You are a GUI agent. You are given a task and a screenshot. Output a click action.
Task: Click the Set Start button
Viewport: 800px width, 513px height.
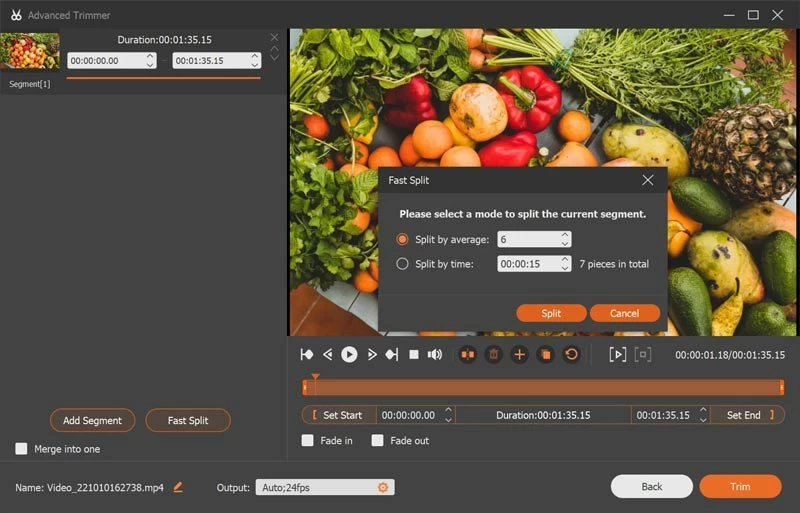click(338, 415)
